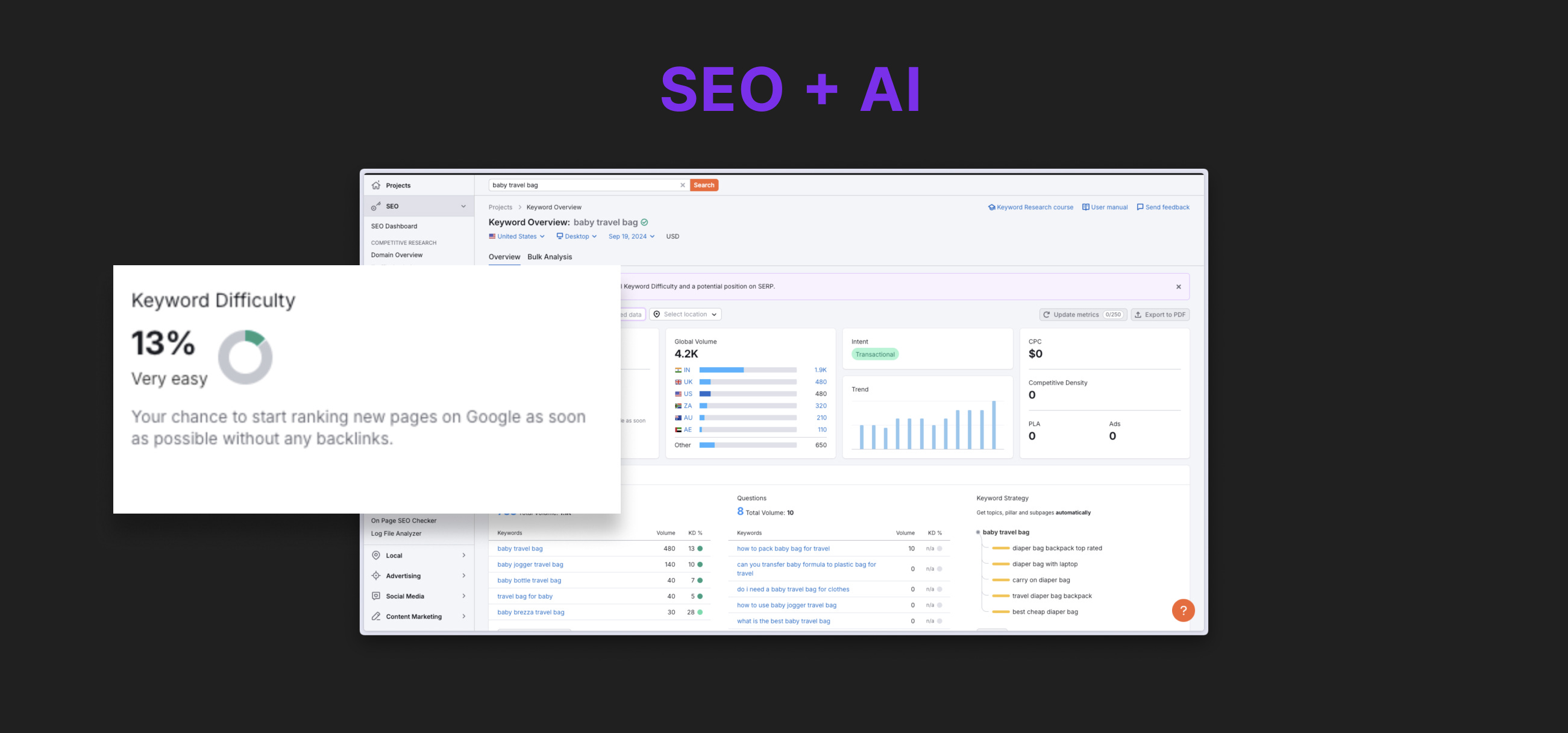Click the graduation cap Keyword Research course icon

point(991,207)
